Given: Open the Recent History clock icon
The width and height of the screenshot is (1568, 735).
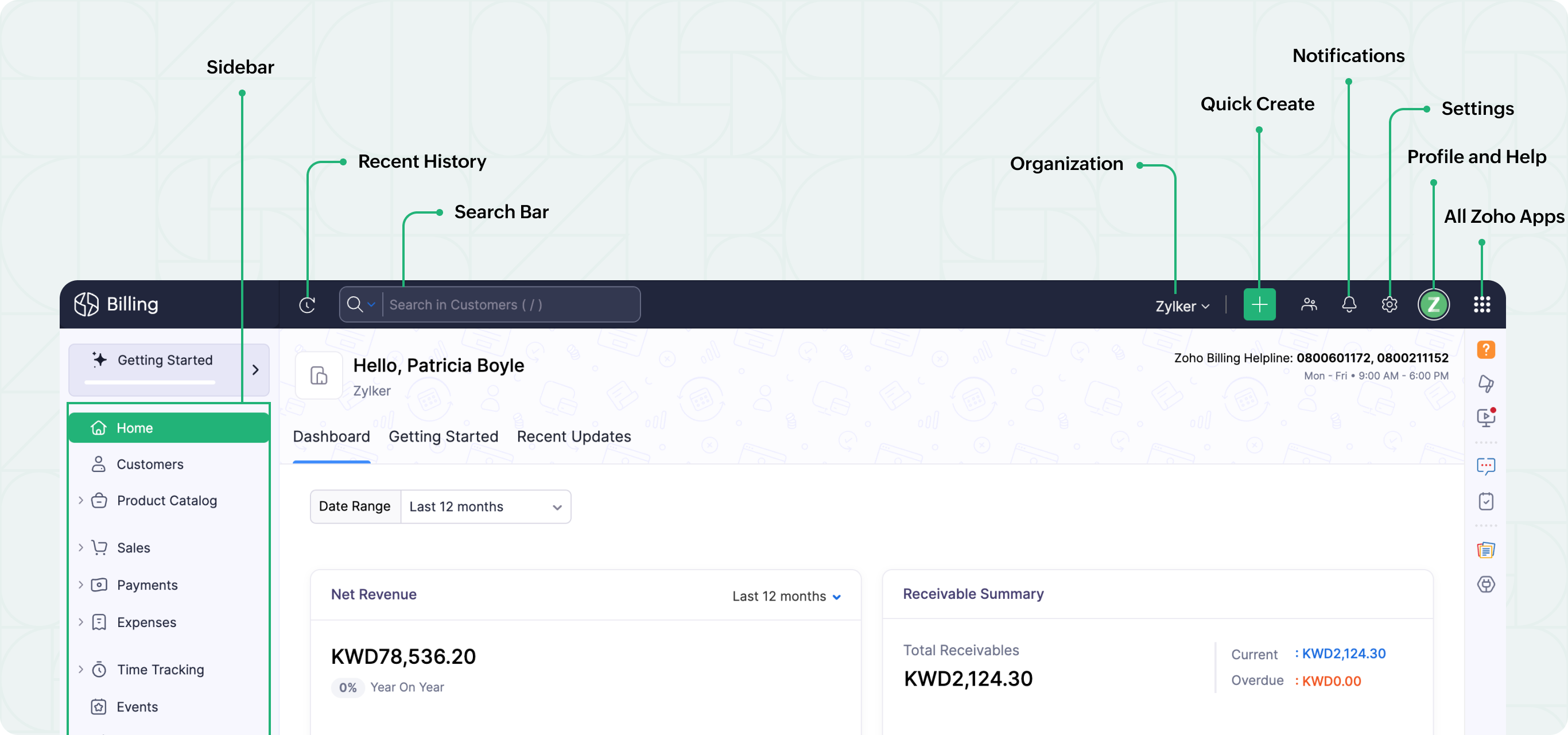Looking at the screenshot, I should [307, 304].
